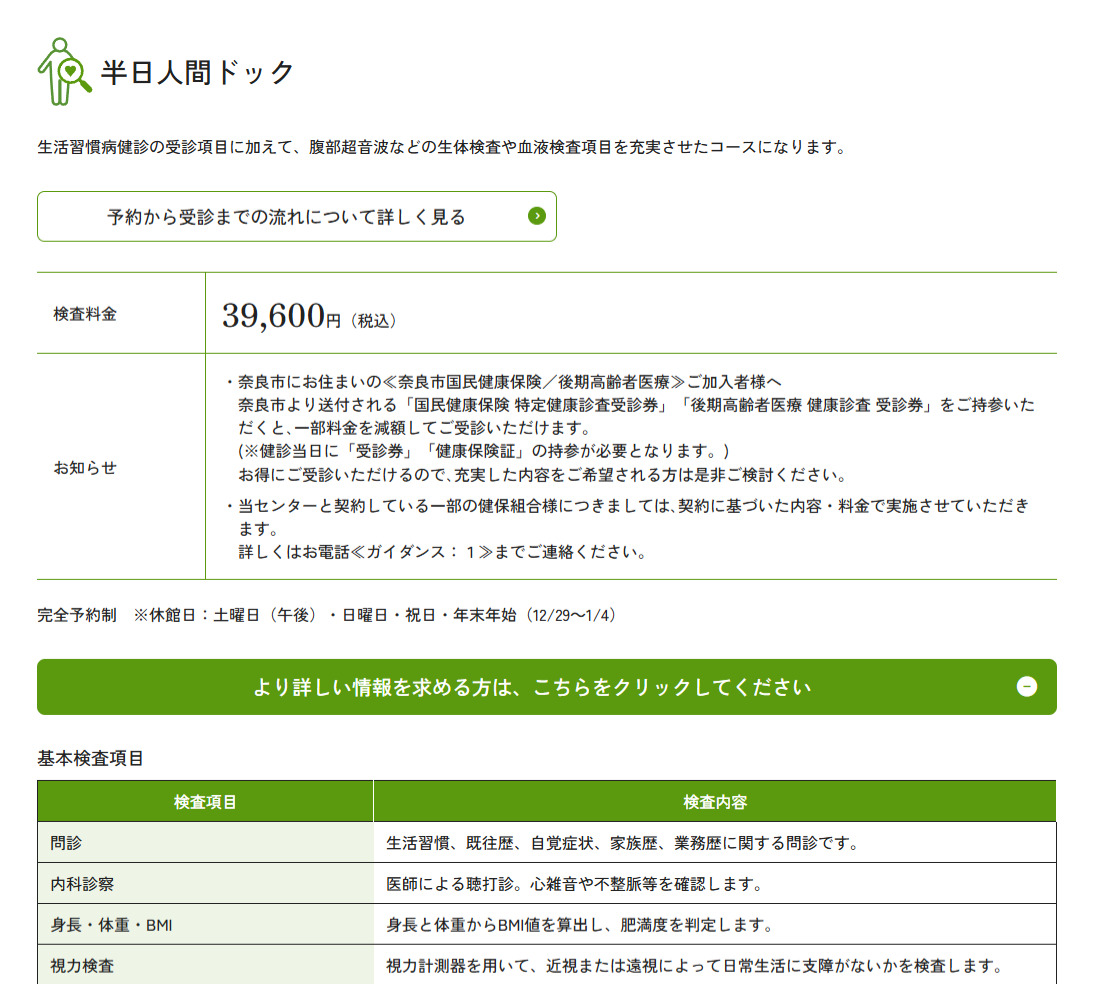Select the 検査料金 label cell
Screen dimensions: 1095x984
point(85,314)
